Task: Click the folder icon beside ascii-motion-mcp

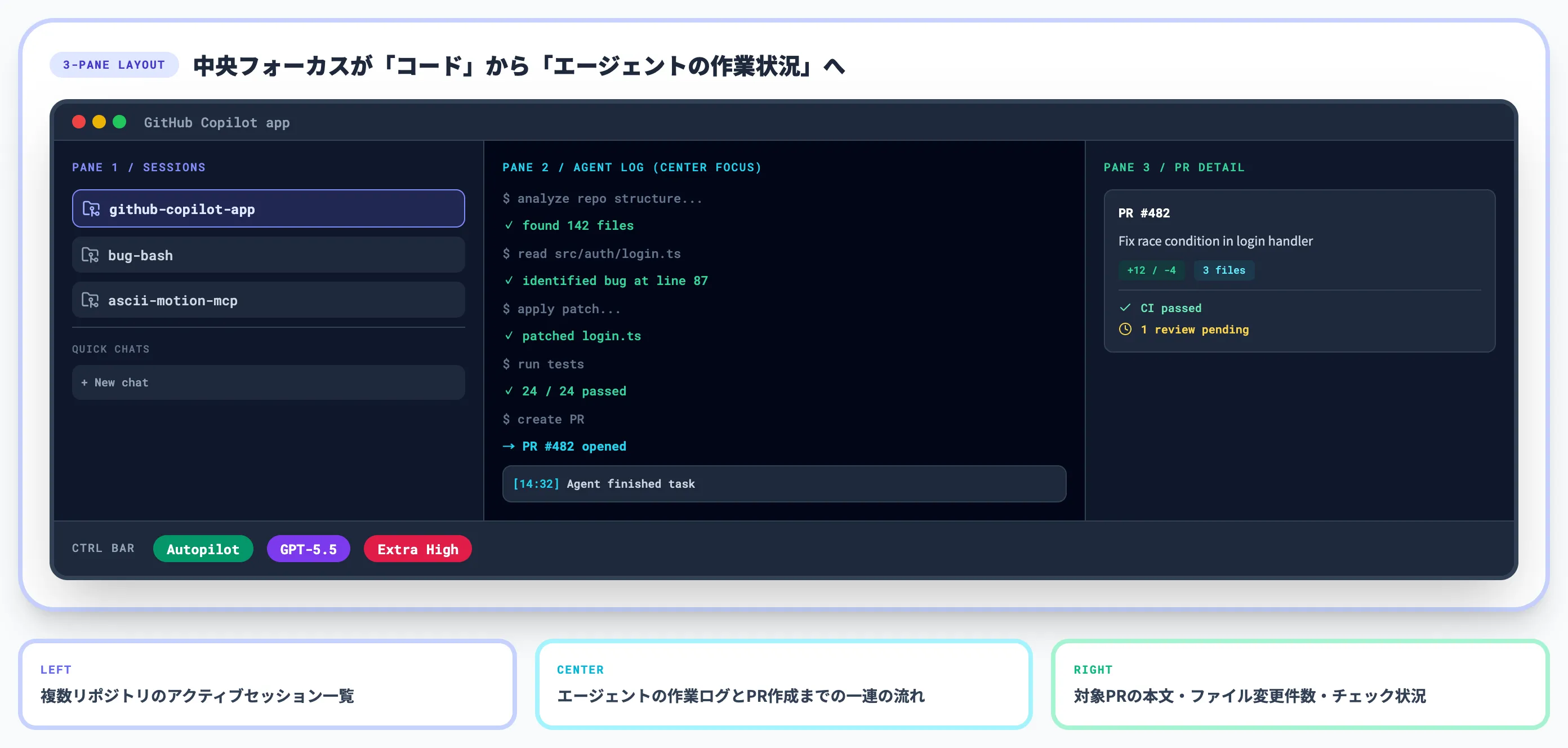Action: point(90,300)
